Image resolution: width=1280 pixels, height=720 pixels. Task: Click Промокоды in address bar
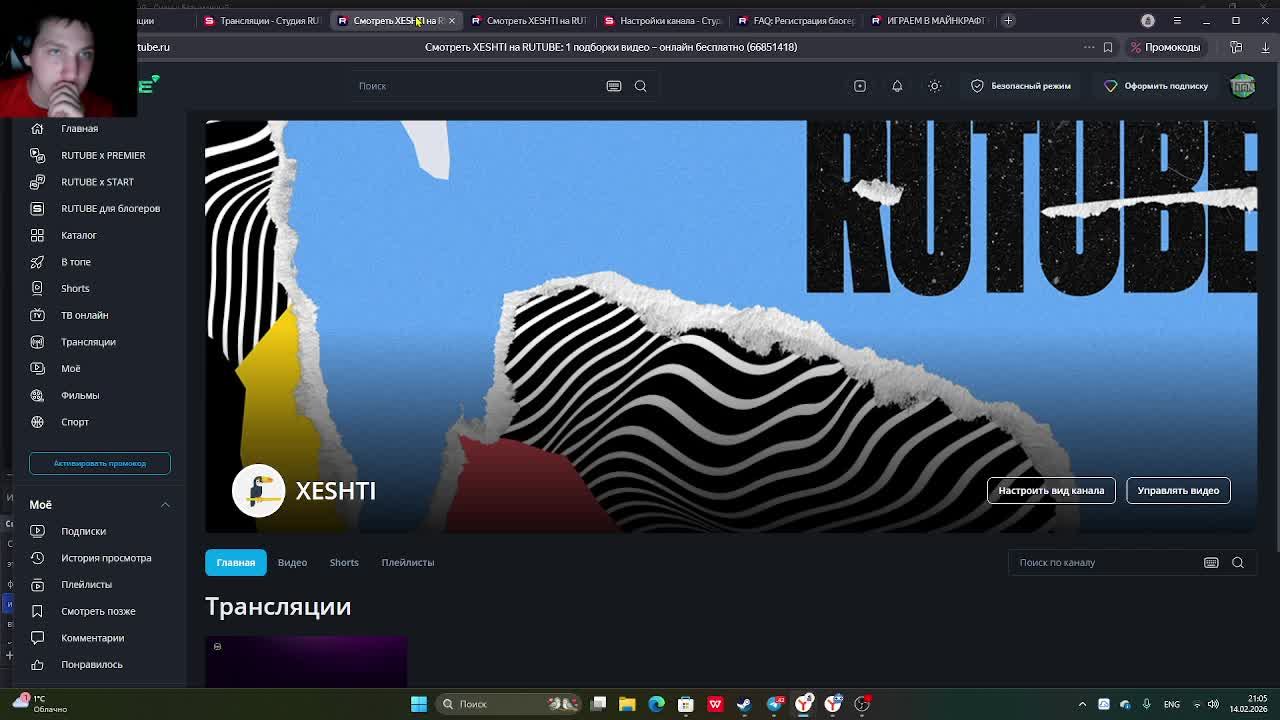(x=1165, y=47)
